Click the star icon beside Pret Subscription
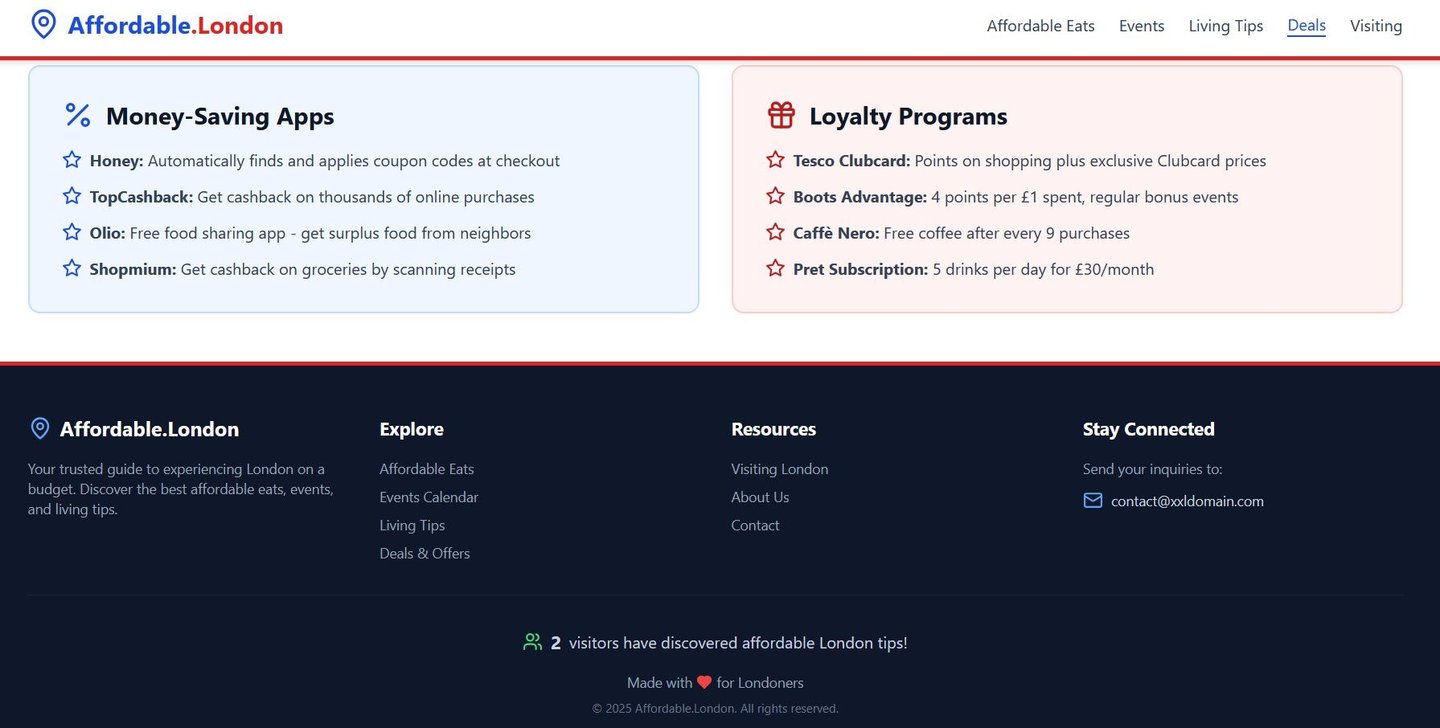Screen dimensions: 1440x728 (775, 268)
